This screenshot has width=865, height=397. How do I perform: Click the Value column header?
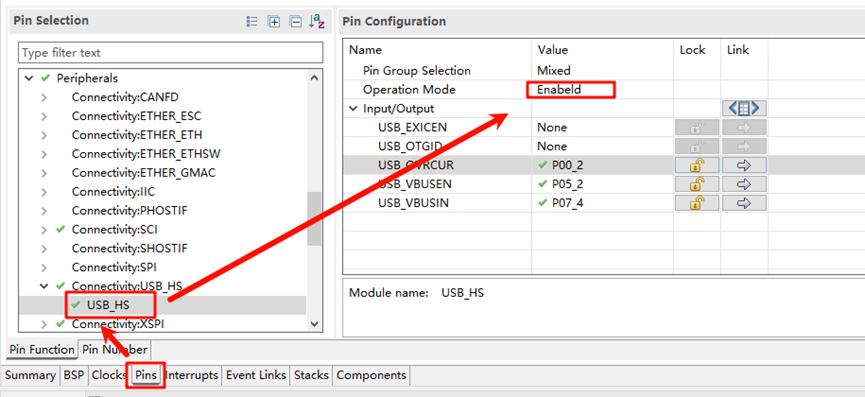[553, 50]
